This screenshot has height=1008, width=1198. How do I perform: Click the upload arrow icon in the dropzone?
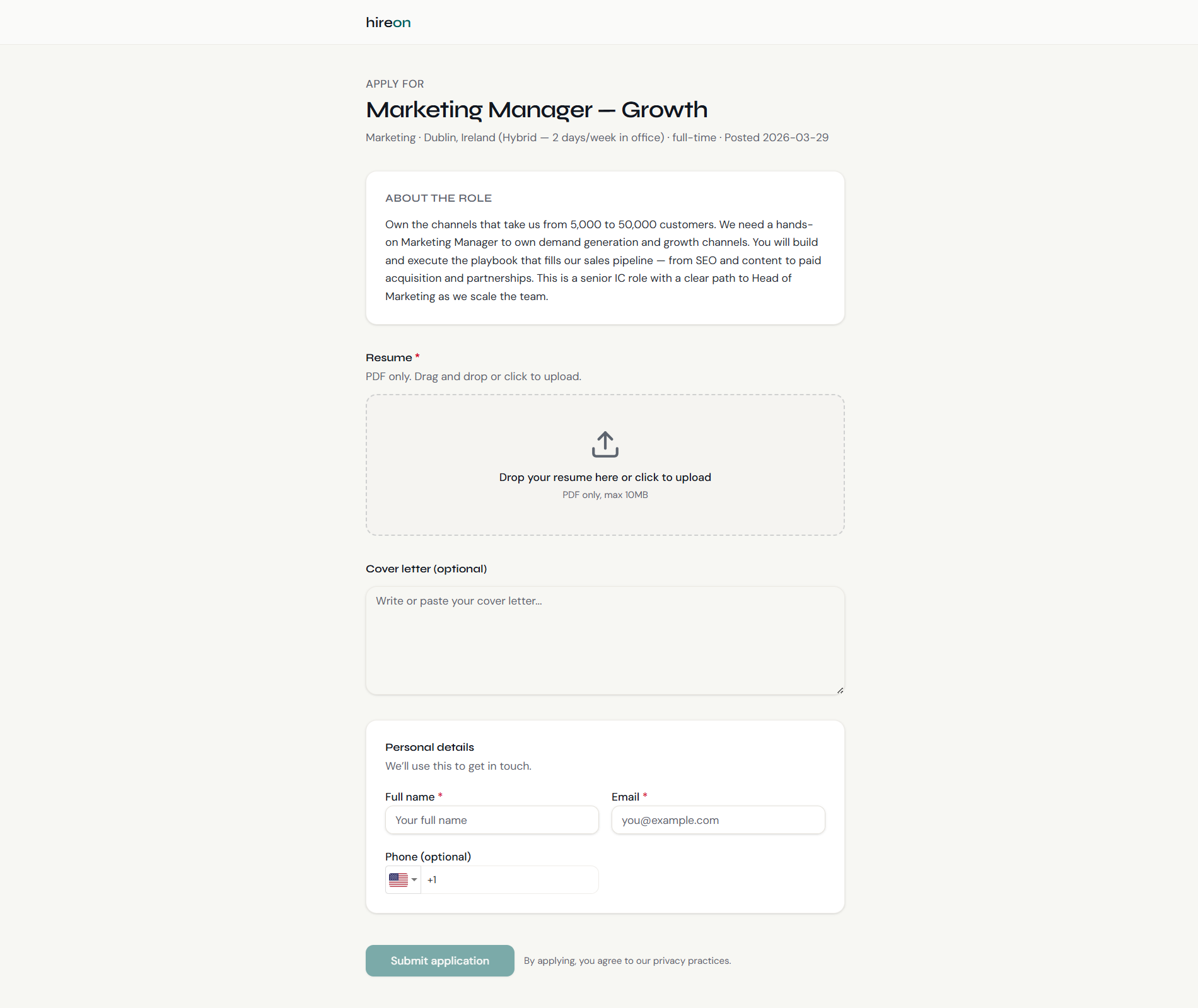pyautogui.click(x=605, y=444)
